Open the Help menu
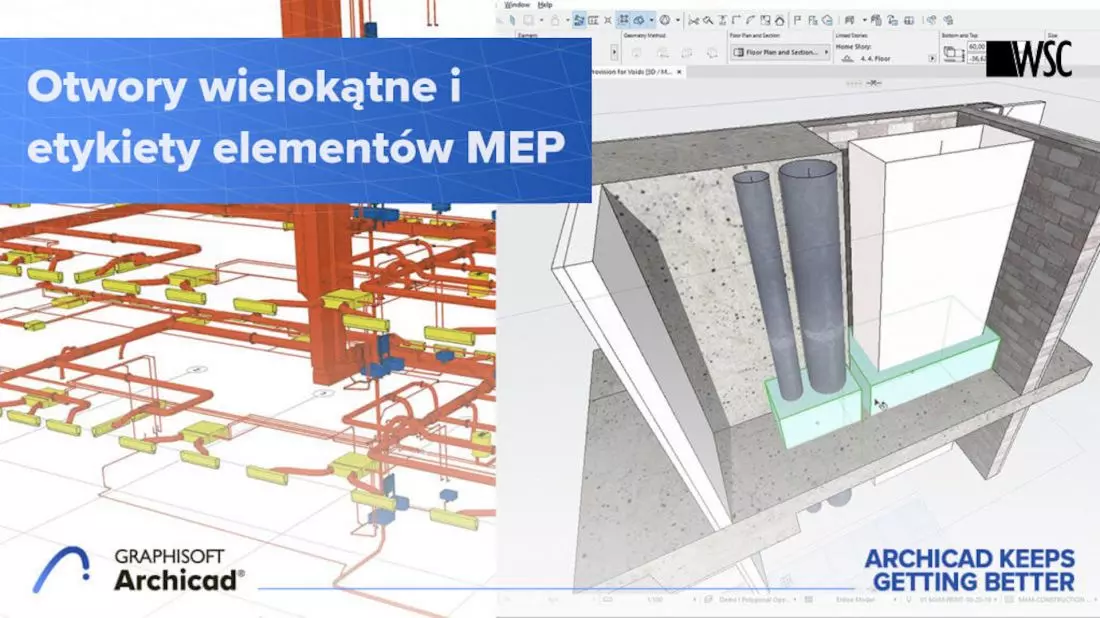 (x=545, y=4)
